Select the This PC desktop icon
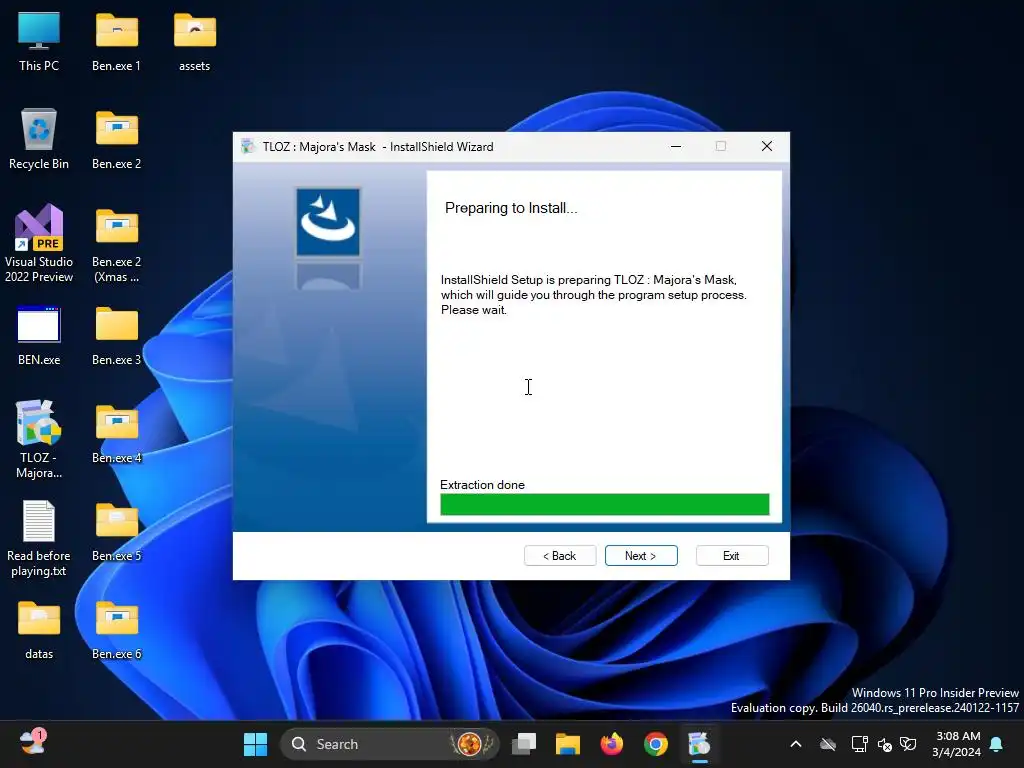The image size is (1024, 768). pos(39,42)
